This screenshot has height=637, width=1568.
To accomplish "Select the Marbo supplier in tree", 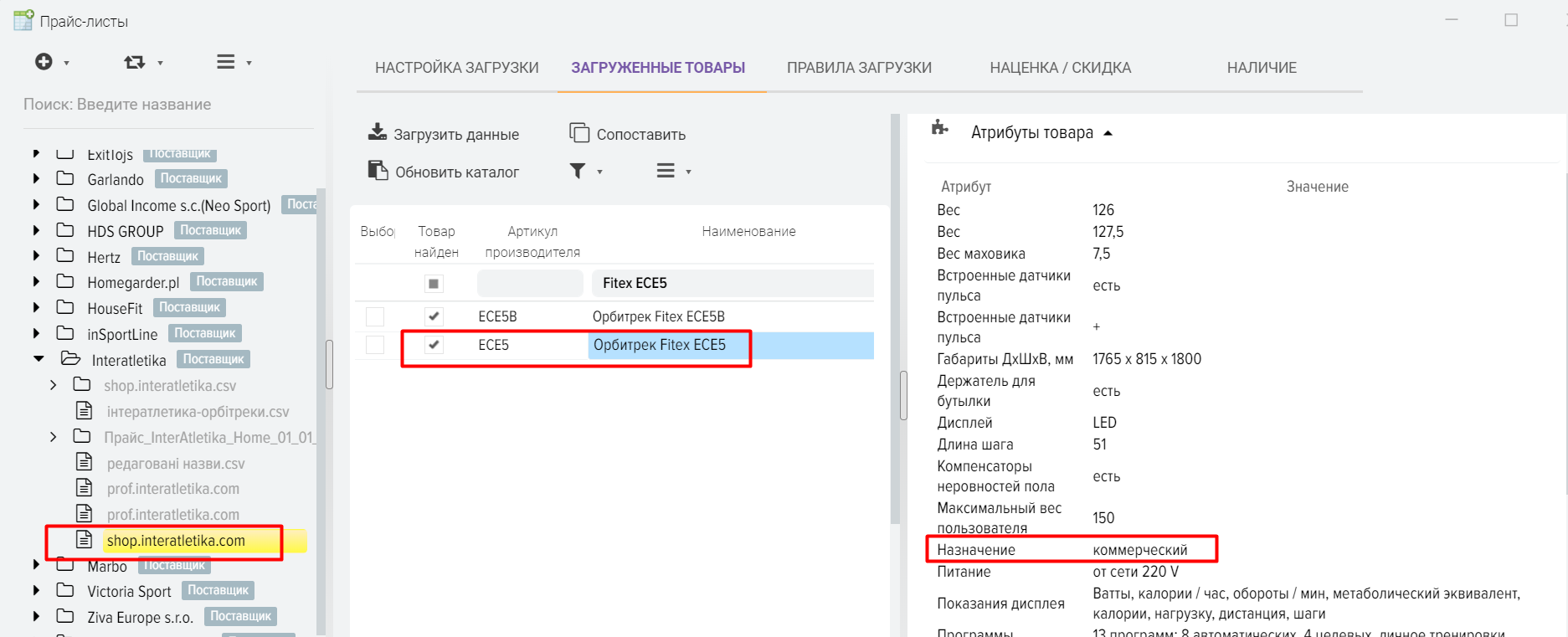I will (x=107, y=567).
